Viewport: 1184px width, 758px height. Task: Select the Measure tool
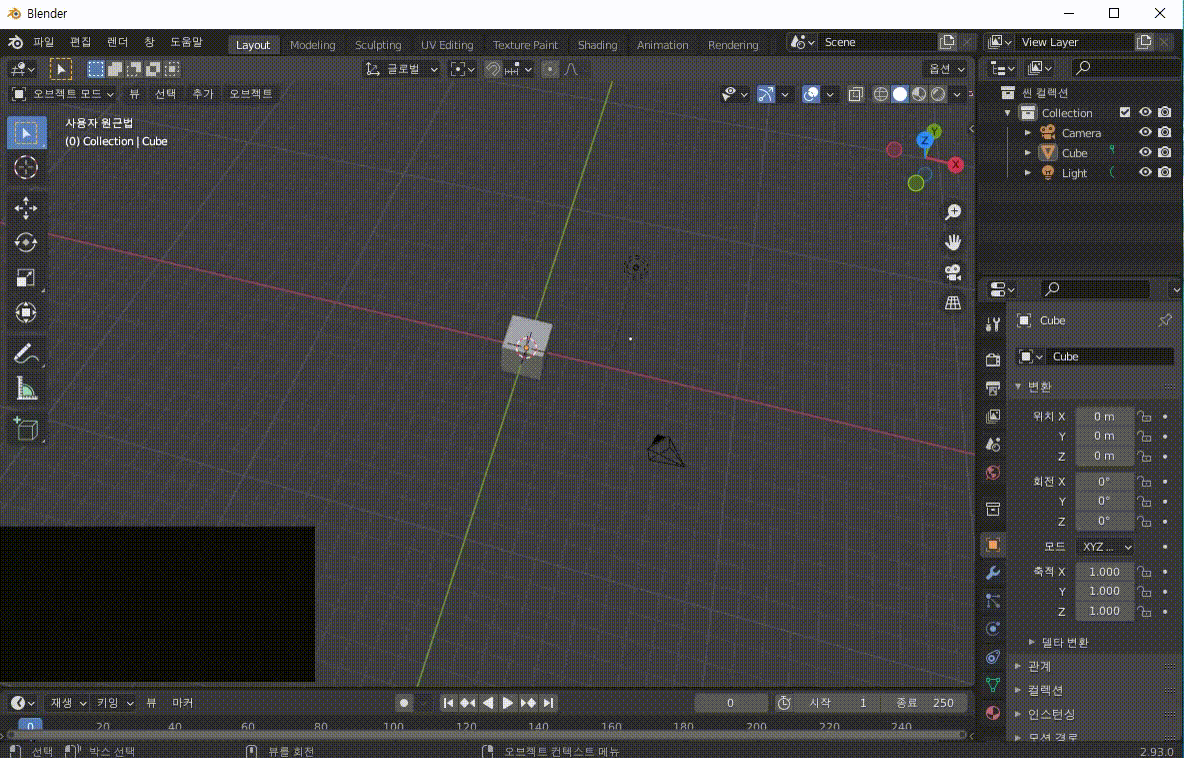26,388
